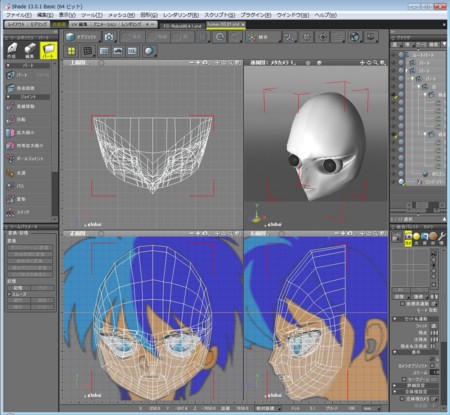Open the レンダリング(R) menu
The width and height of the screenshot is (450, 415).
point(181,15)
